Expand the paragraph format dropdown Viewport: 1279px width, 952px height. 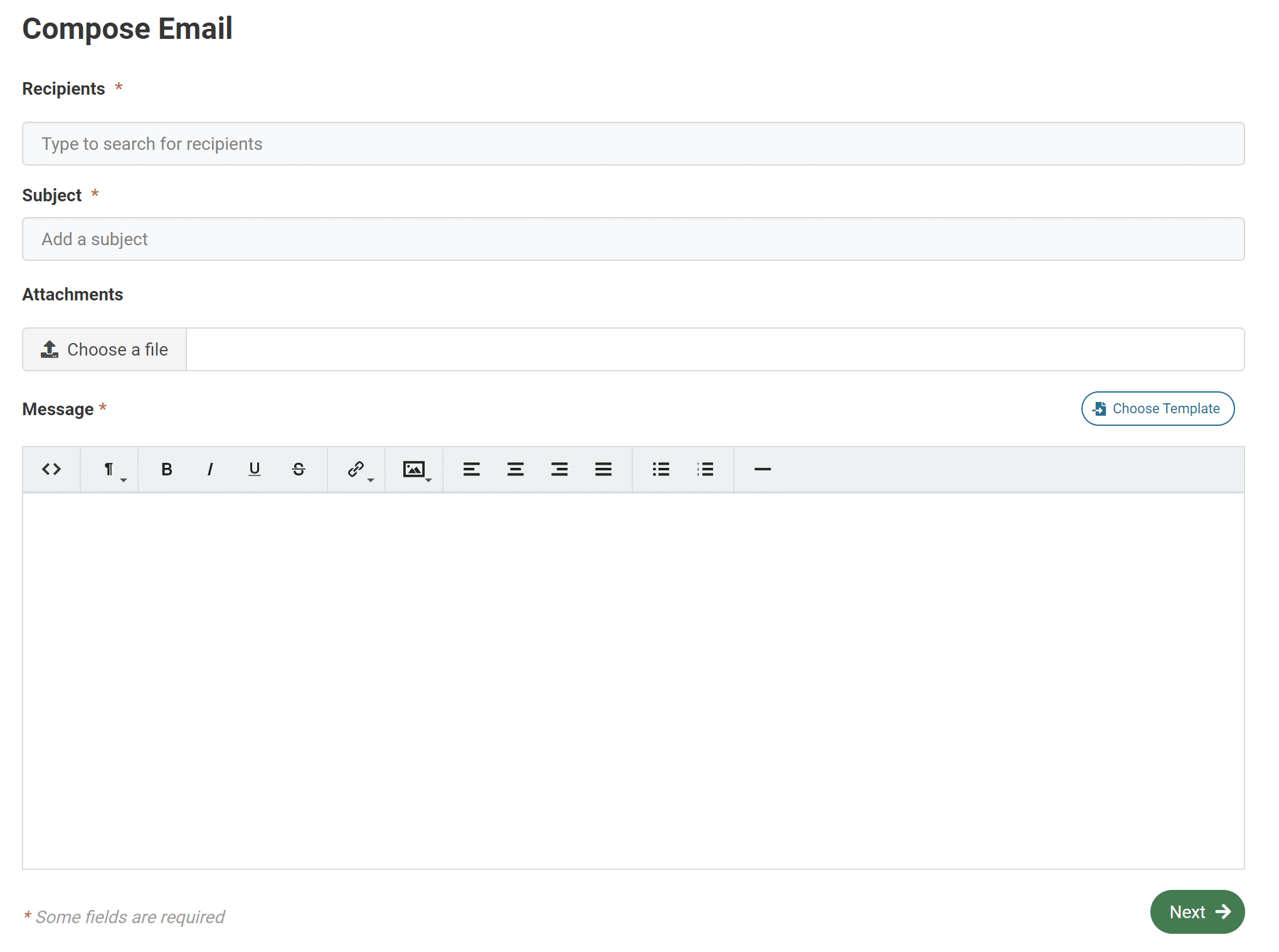click(110, 470)
